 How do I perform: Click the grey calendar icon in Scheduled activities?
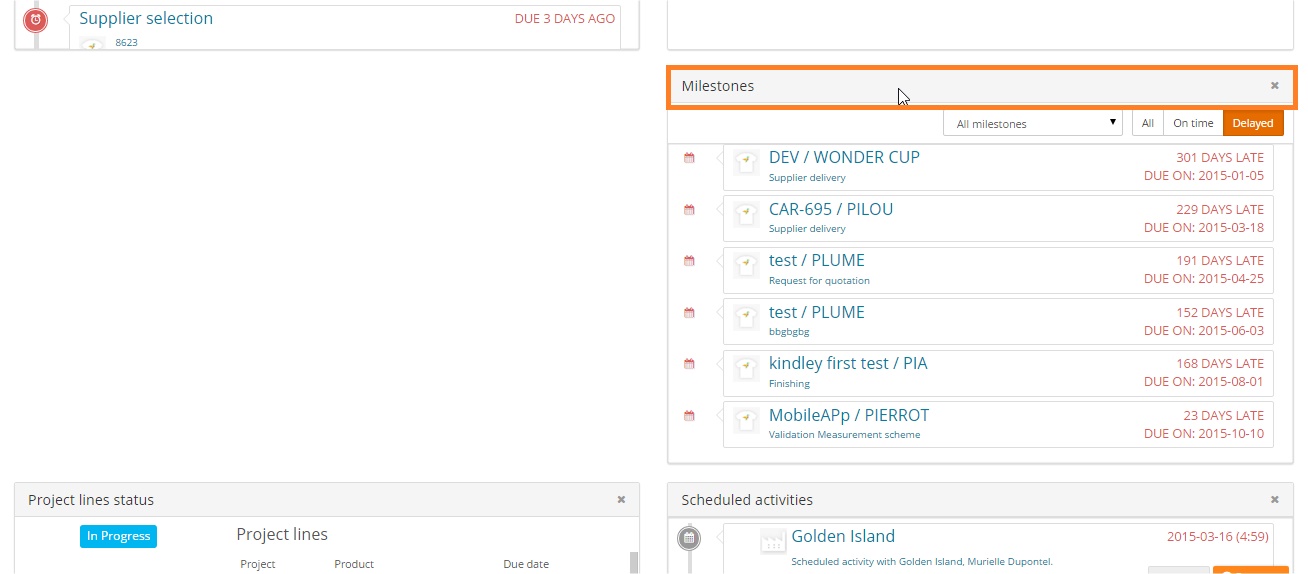tap(688, 538)
